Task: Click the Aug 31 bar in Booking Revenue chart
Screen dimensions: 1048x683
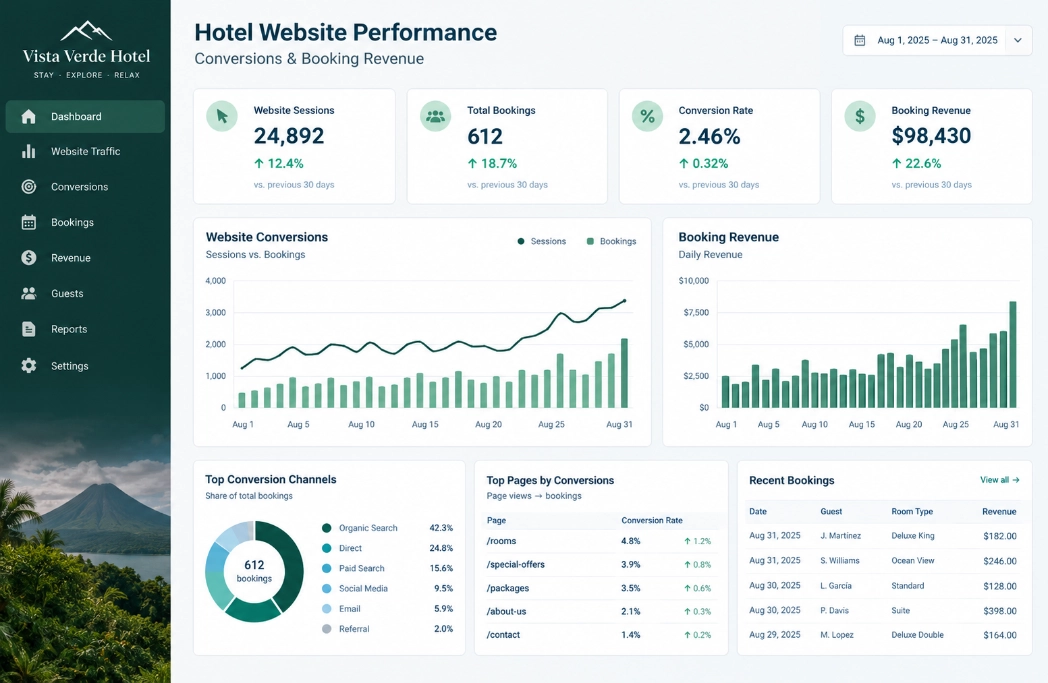Action: pos(1013,354)
